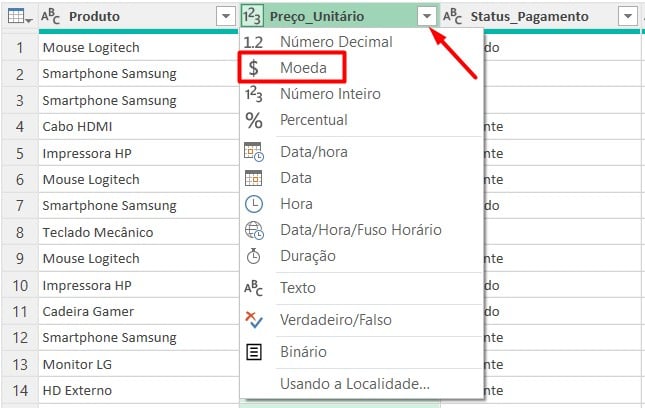The width and height of the screenshot is (645, 408).
Task: Open the Produto column filter dropdown
Action: coord(225,17)
